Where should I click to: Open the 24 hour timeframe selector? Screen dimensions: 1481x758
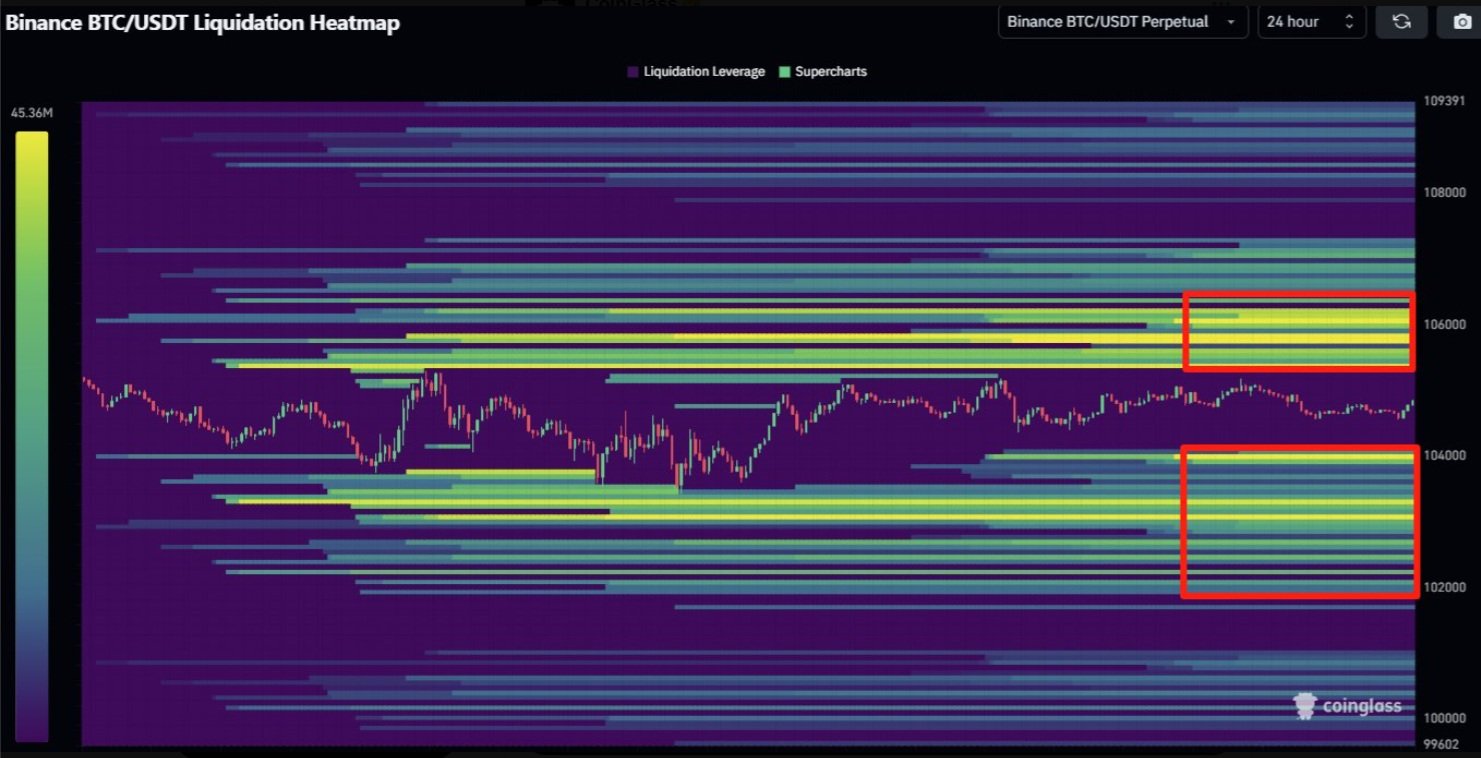coord(1311,22)
